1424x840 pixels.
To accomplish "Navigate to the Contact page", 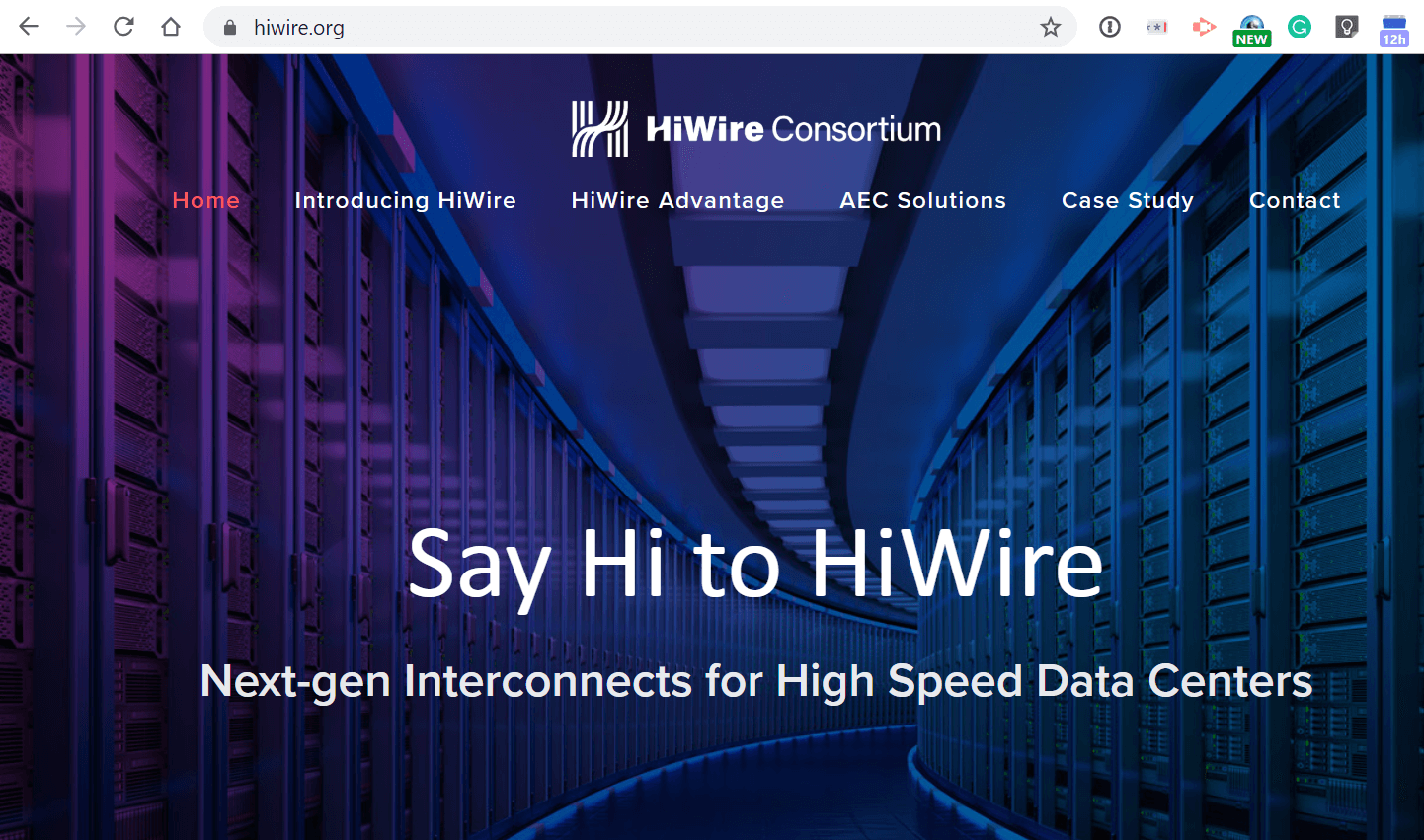I will pos(1295,200).
